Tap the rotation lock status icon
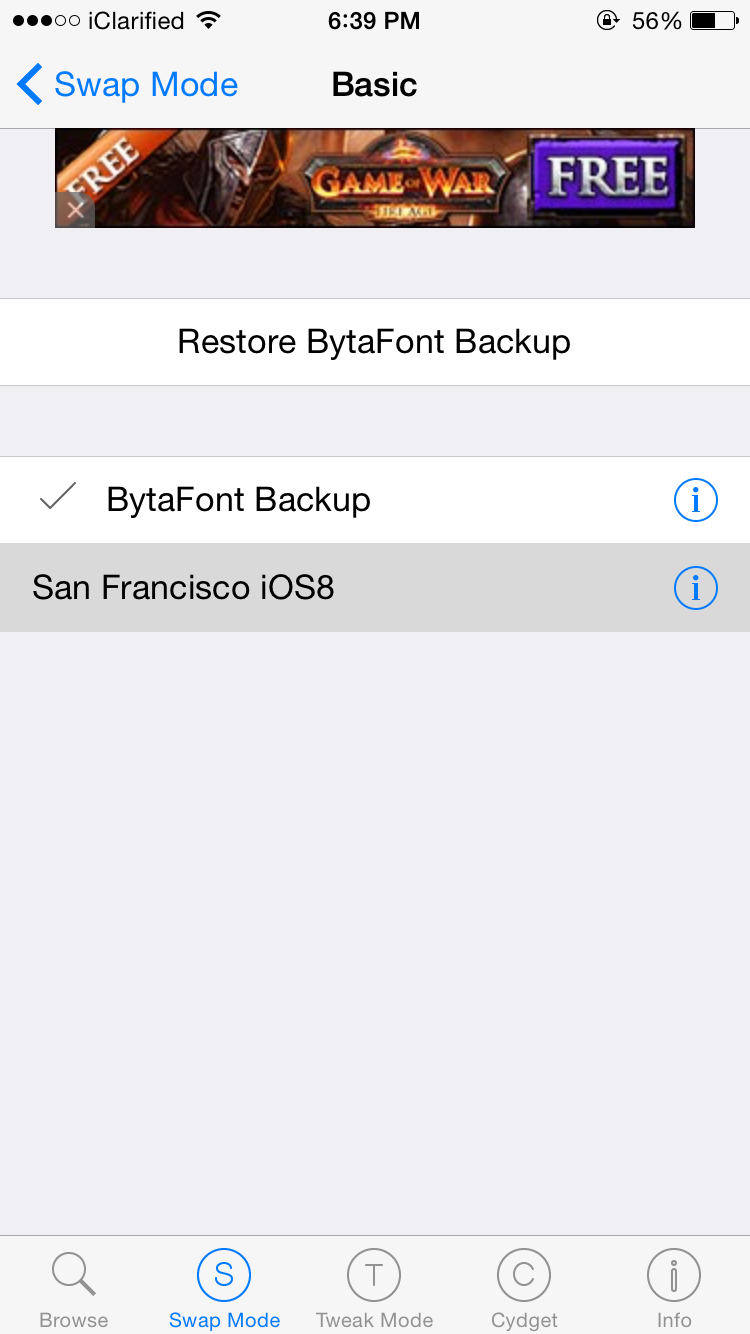Screen dimensions: 750x1334 [608, 21]
